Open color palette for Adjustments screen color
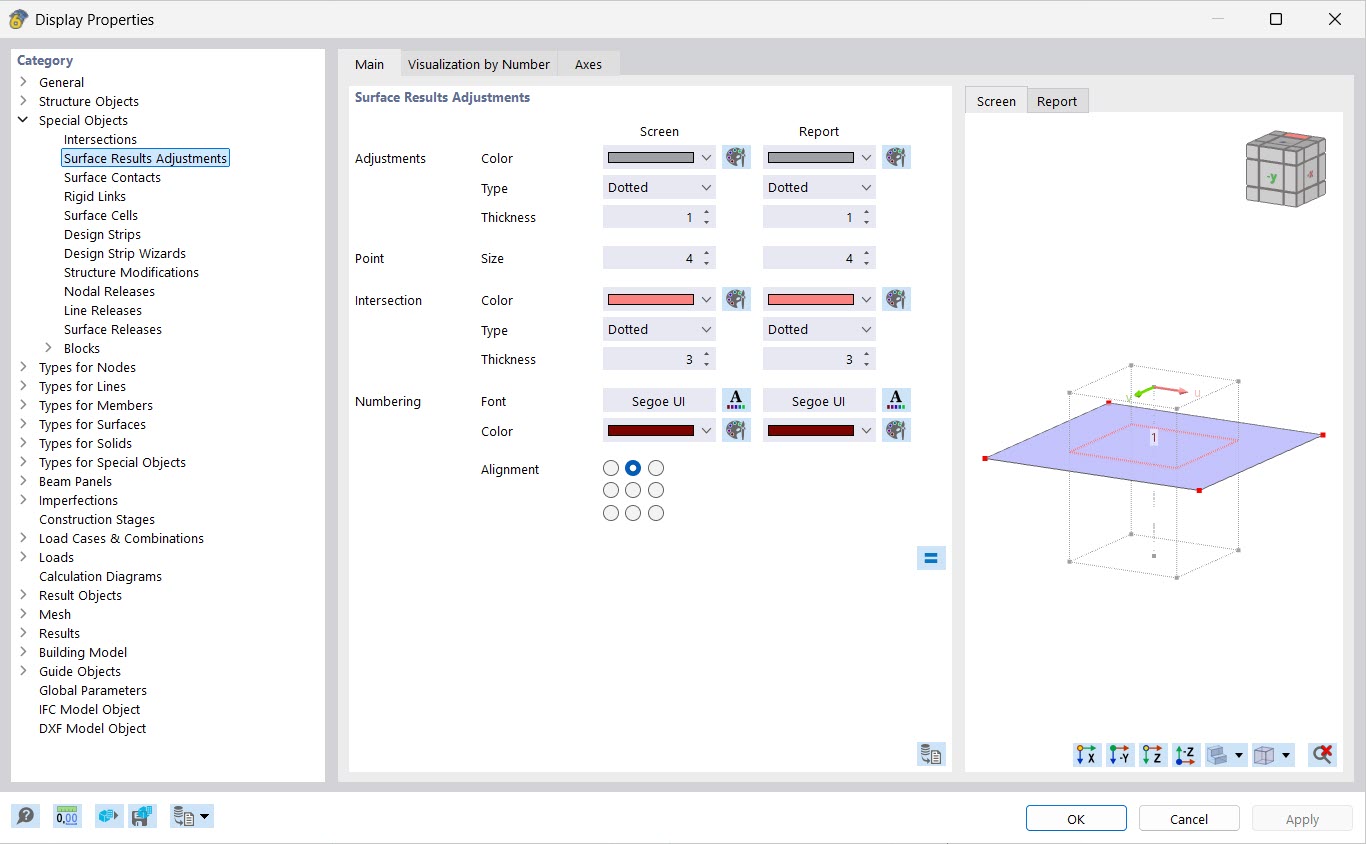 click(x=736, y=158)
